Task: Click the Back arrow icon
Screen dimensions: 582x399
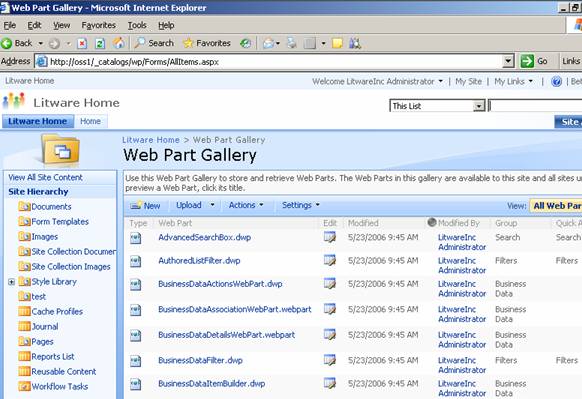Action: [7, 43]
